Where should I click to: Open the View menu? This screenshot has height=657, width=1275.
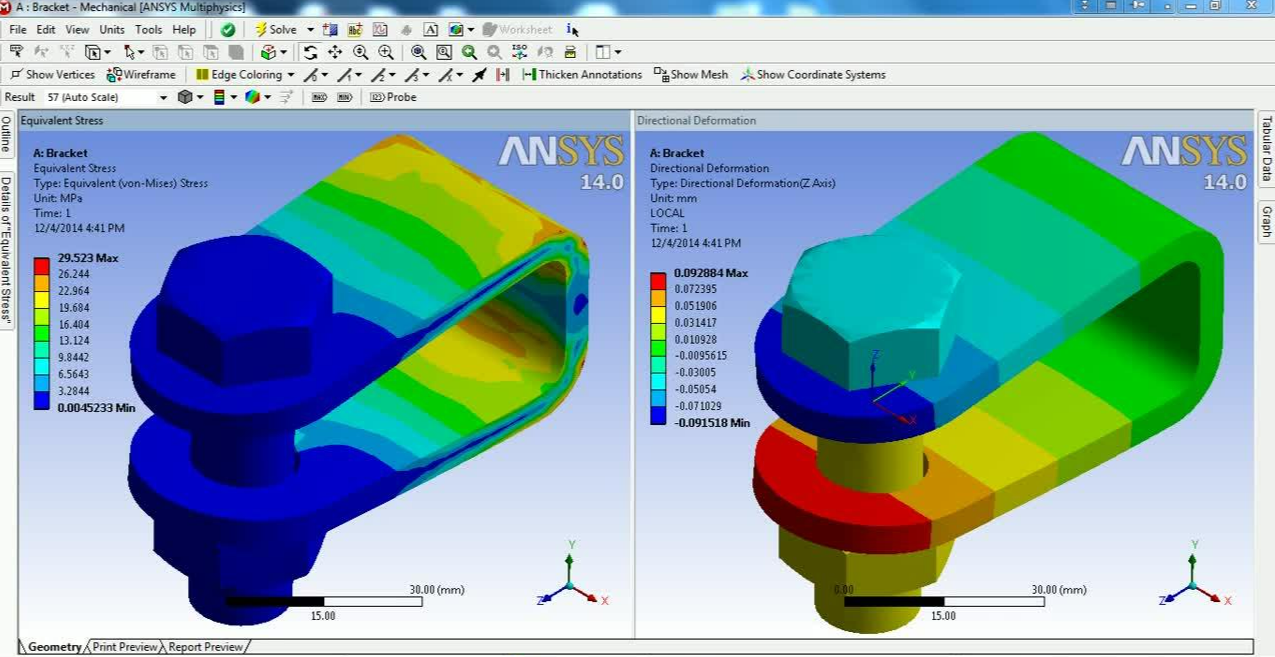[77, 30]
